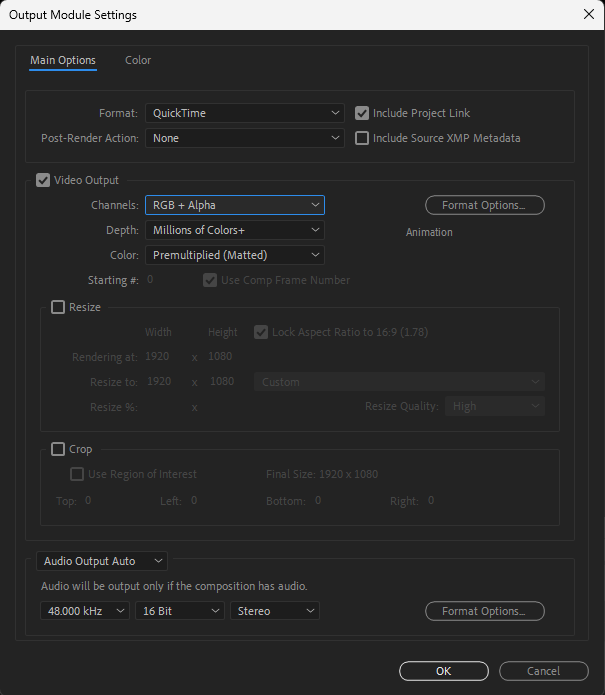Image resolution: width=605 pixels, height=695 pixels.
Task: Switch to the Color tab
Action: pos(138,60)
